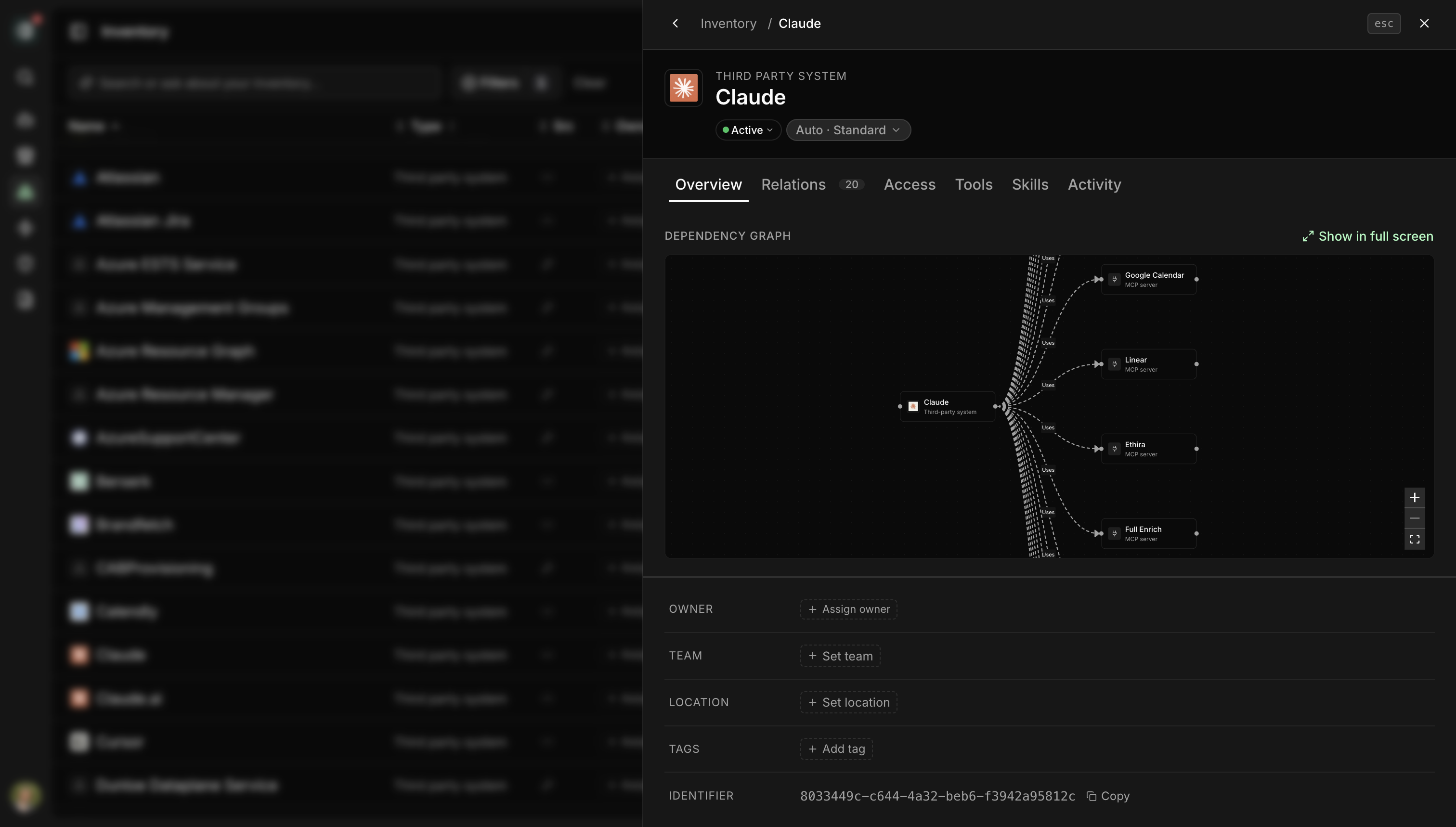The image size is (1456, 827).
Task: Click the Inventory breadcrumb link
Action: click(x=728, y=23)
